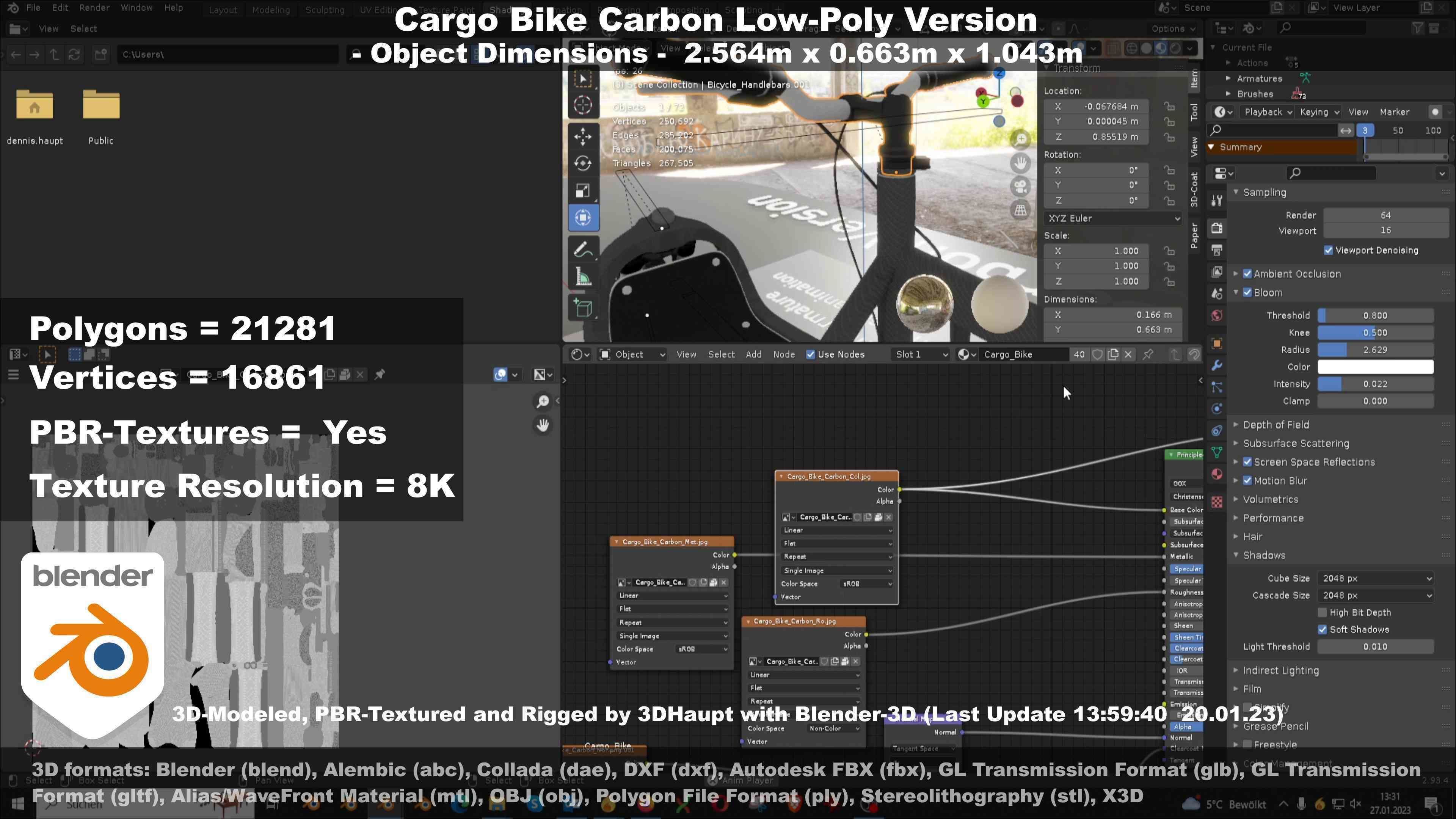Open the Playback menu in timeline
The height and width of the screenshot is (819, 1456).
click(x=1268, y=112)
